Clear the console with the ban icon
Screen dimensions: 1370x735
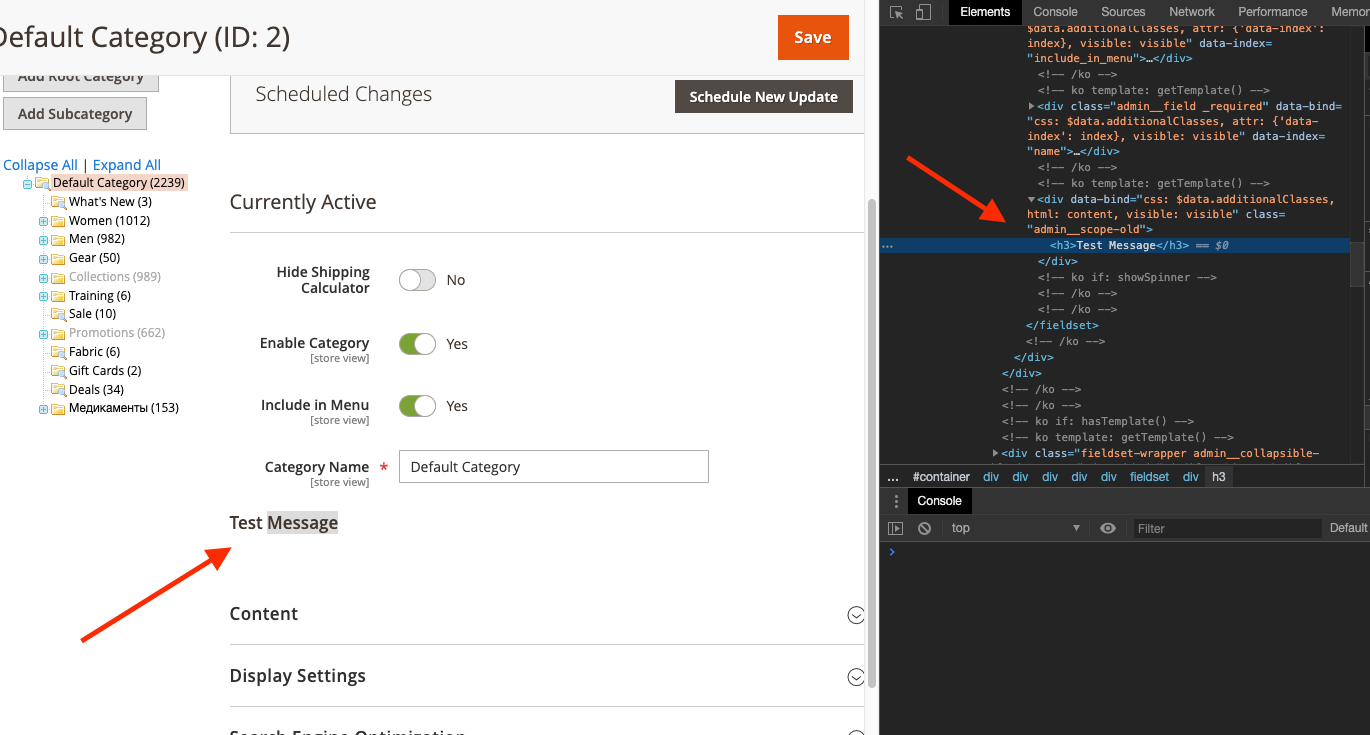tap(924, 528)
